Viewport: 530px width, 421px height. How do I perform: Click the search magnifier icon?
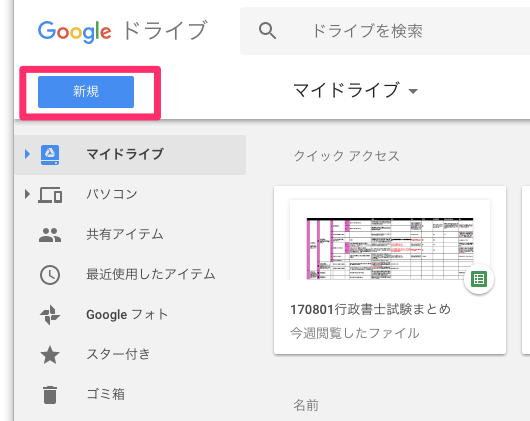pyautogui.click(x=267, y=31)
